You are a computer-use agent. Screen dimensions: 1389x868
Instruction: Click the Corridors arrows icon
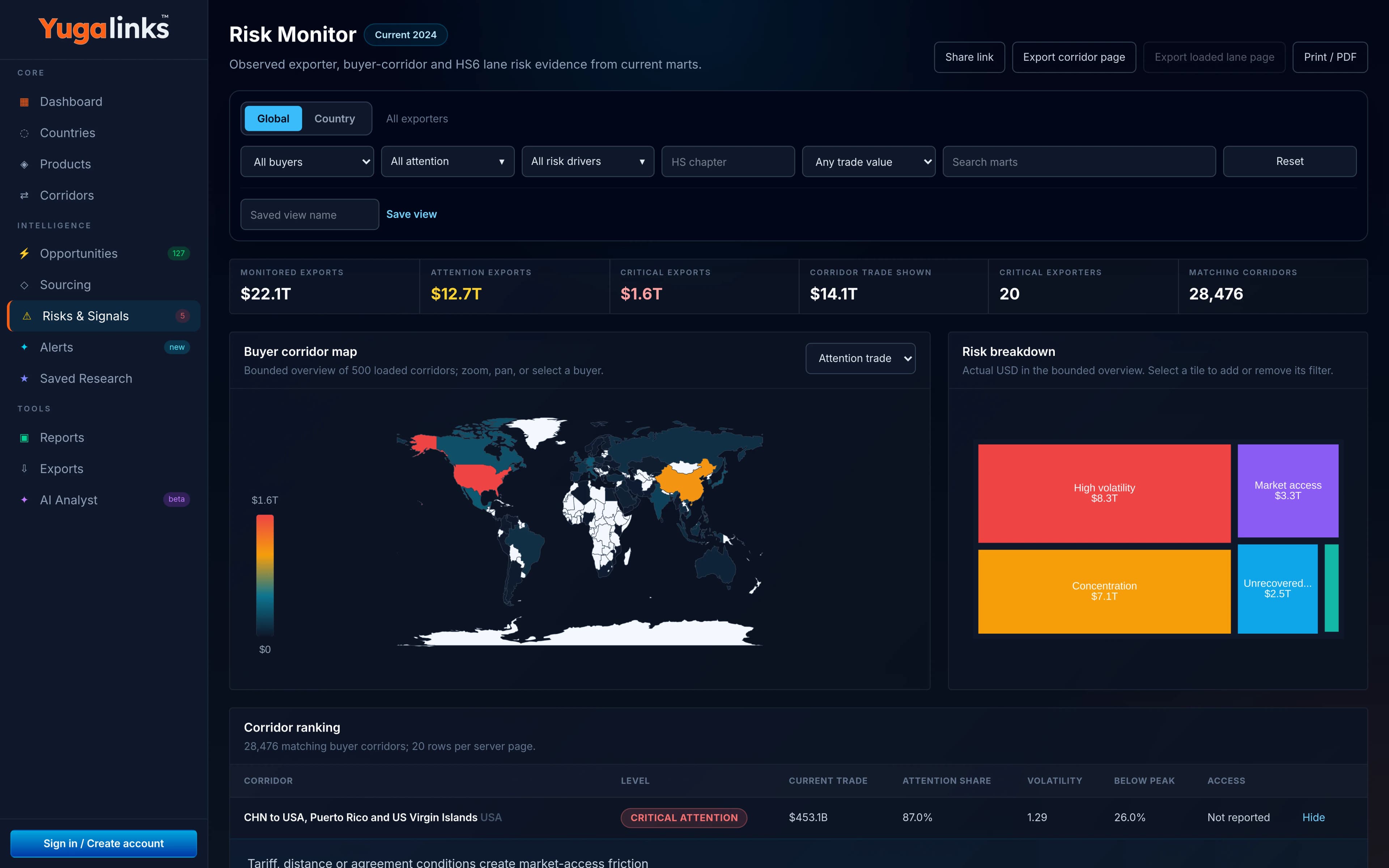24,196
